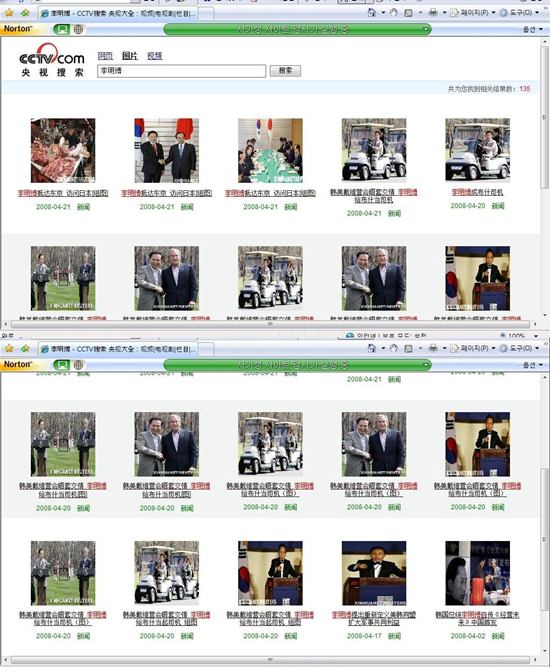Viewport: 550px width, 667px height.
Task: Click Norton globe icon in bottom window
Action: pyautogui.click(x=78, y=365)
